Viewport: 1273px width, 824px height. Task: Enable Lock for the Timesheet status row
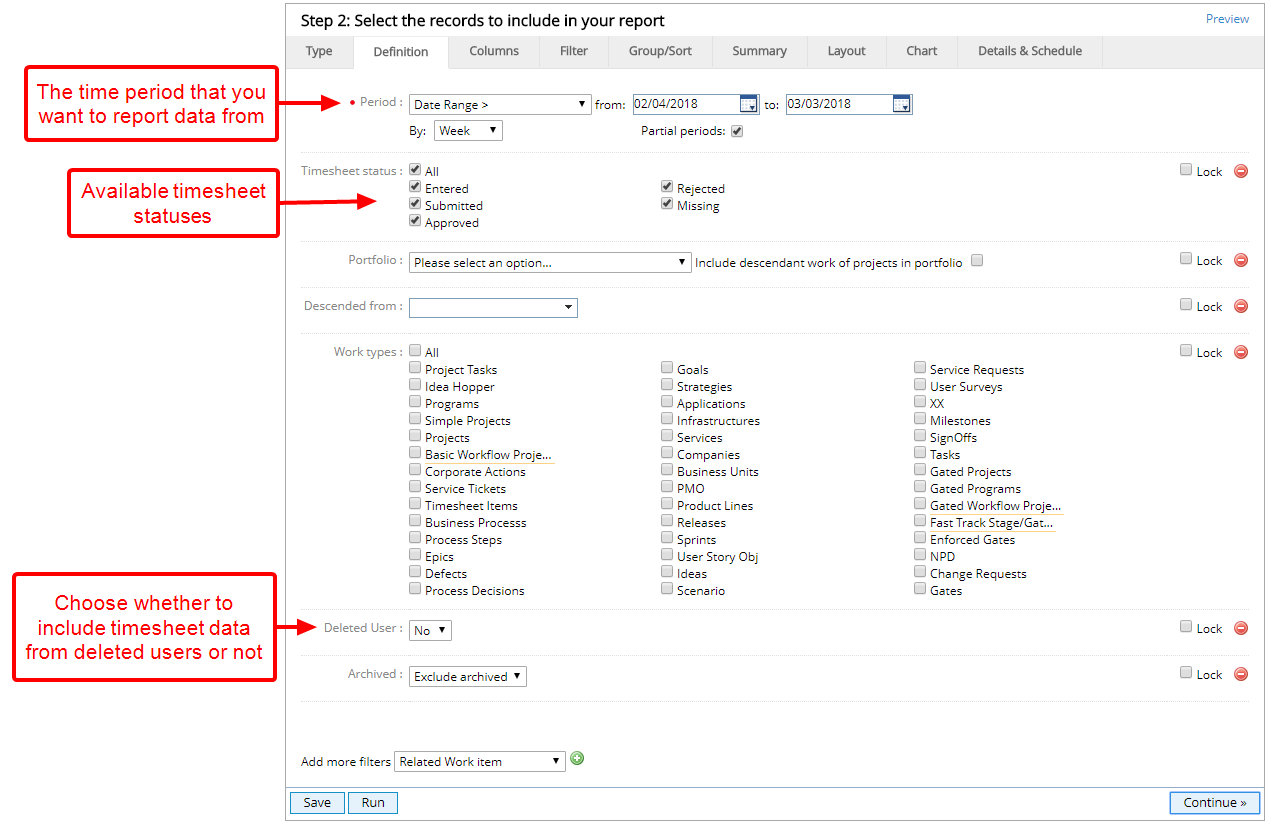point(1186,170)
